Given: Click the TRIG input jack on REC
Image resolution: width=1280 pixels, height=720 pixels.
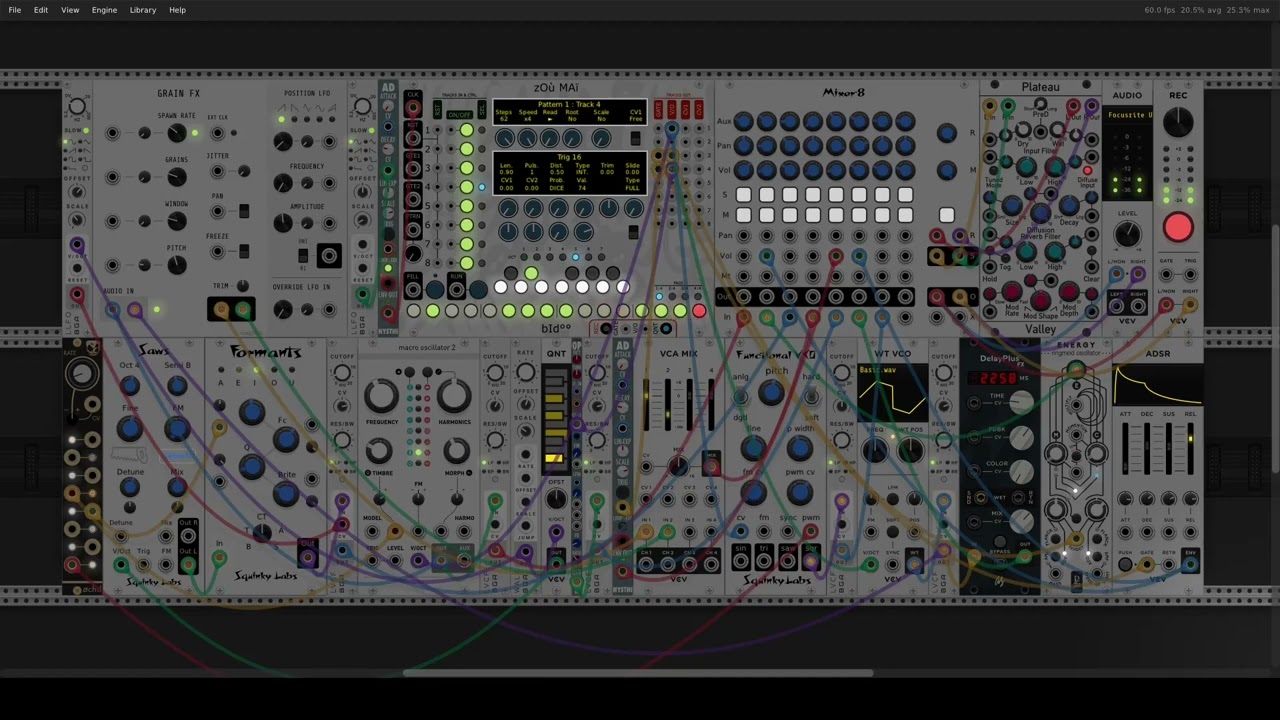Looking at the screenshot, I should (1190, 272).
